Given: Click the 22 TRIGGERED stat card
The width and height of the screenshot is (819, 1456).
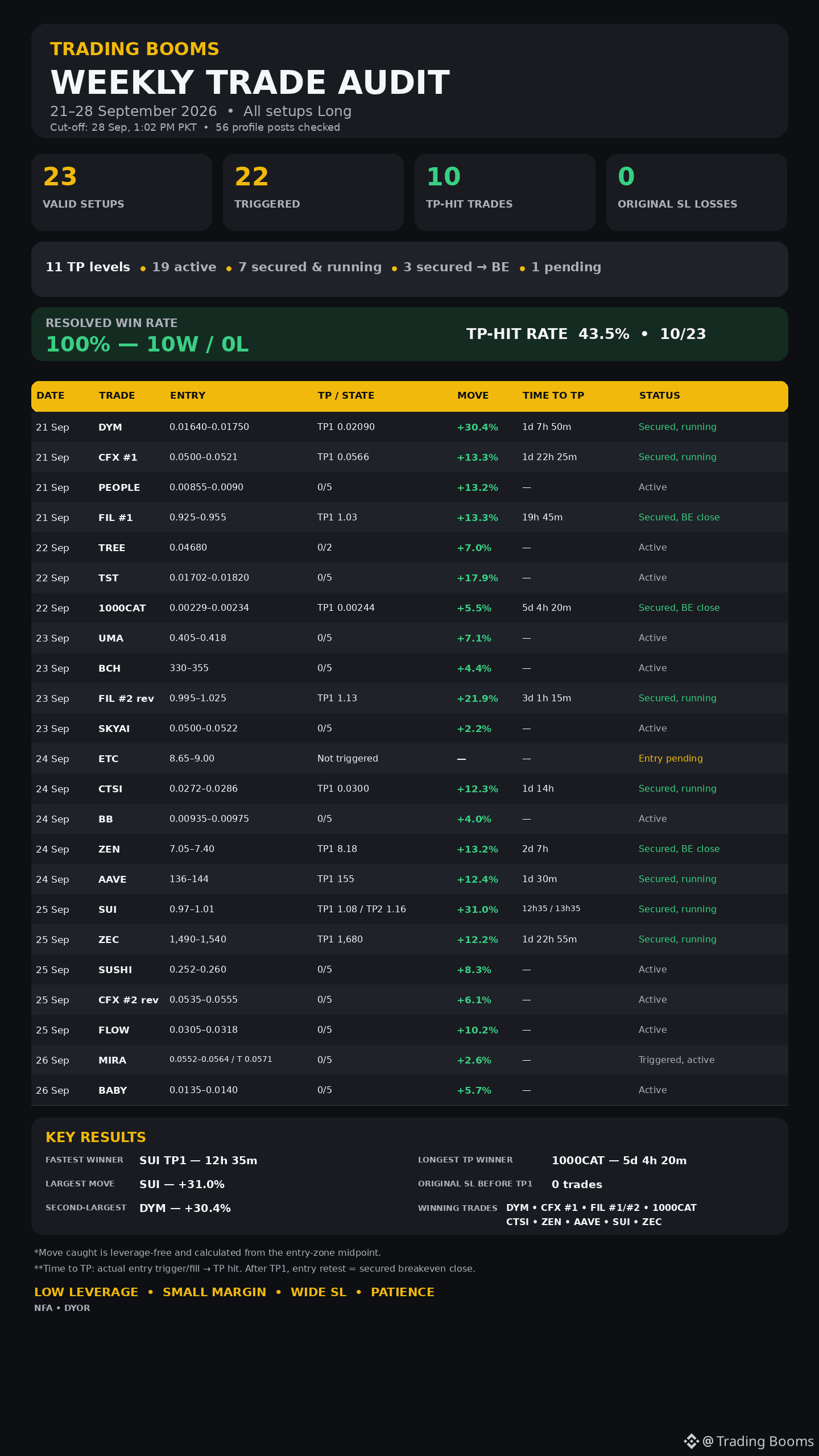Looking at the screenshot, I should point(313,192).
